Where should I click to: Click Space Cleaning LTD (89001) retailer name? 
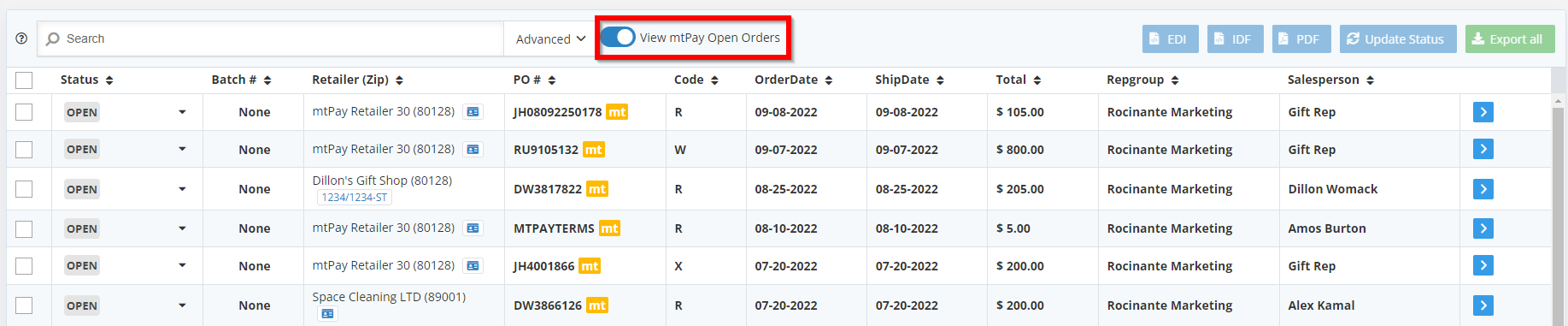coord(389,297)
